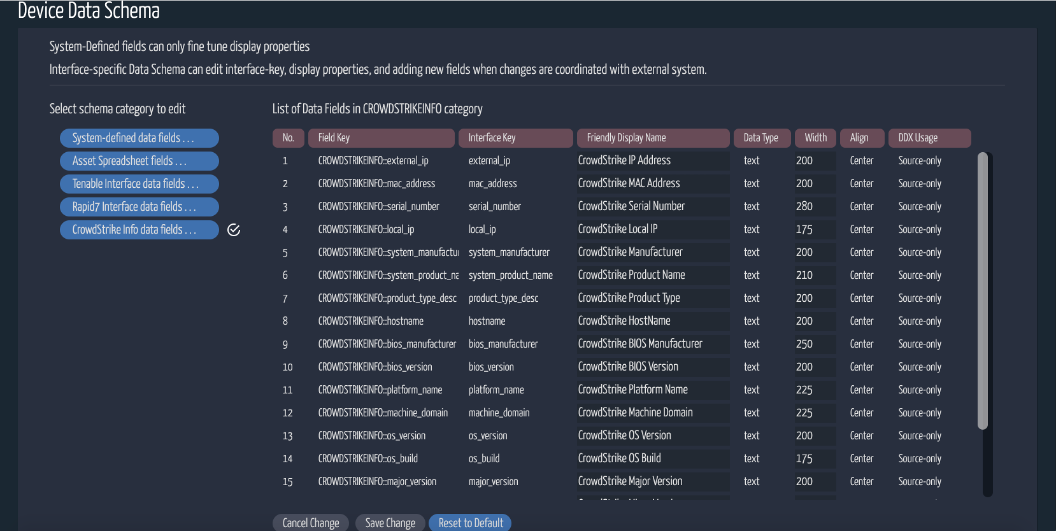Open CrowdStrike Info data fields
The width and height of the screenshot is (1056, 532).
click(139, 230)
